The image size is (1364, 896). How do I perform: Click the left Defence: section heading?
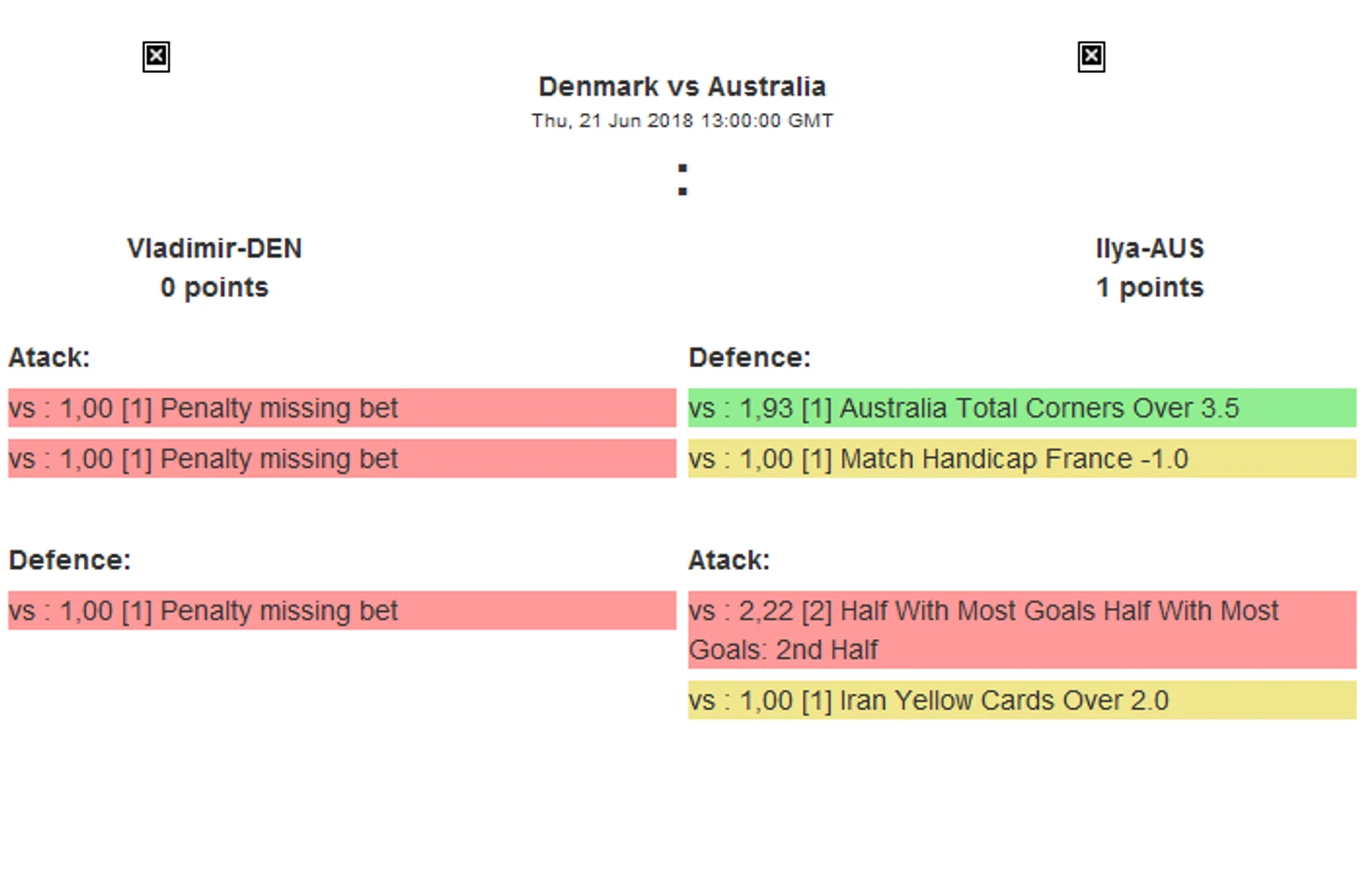pos(70,561)
